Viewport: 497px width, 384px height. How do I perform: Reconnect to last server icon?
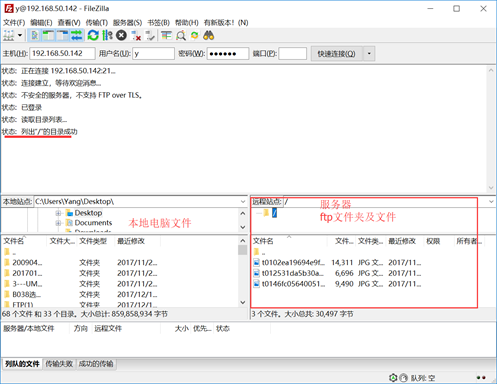(150, 35)
